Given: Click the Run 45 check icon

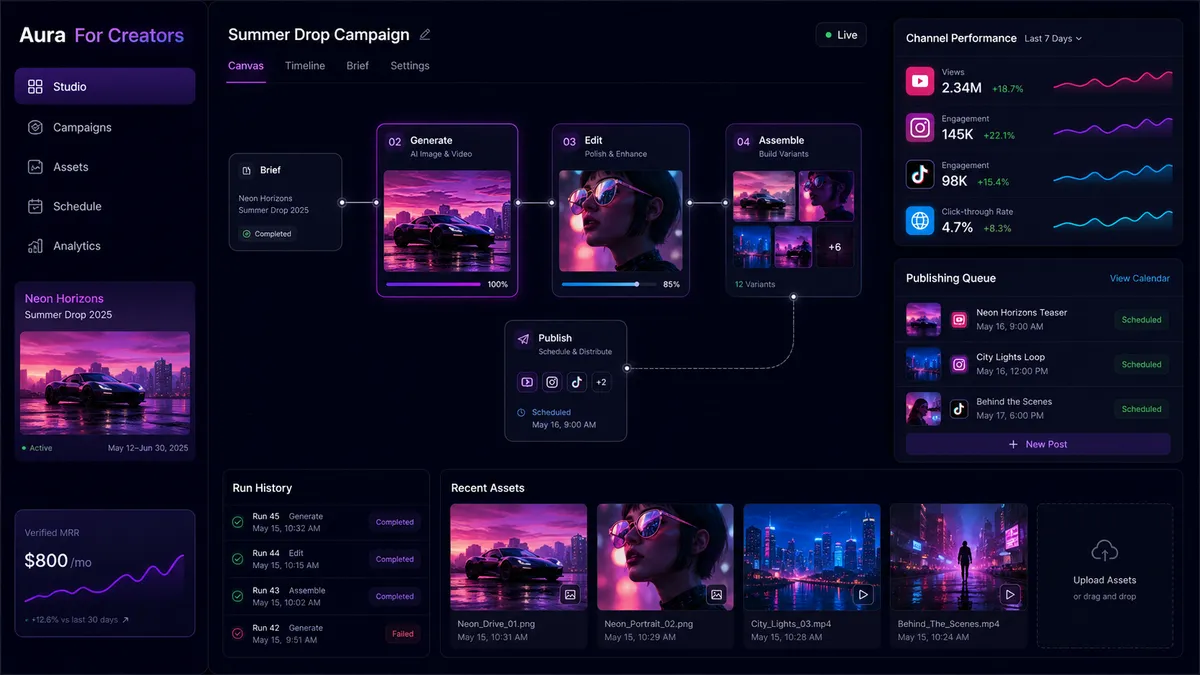Looking at the screenshot, I should 238,522.
